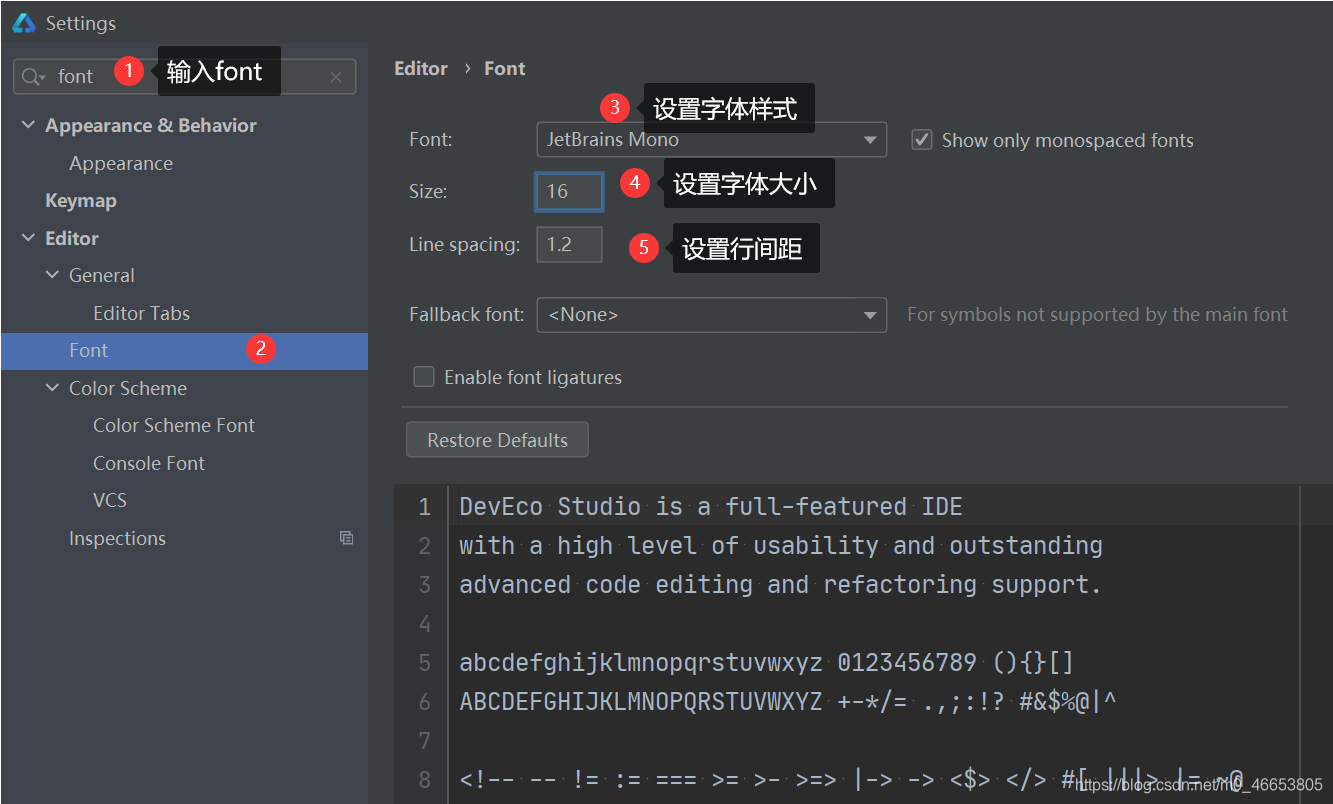Open Console Font settings
Image resolution: width=1333 pixels, height=804 pixels.
pyautogui.click(x=149, y=464)
